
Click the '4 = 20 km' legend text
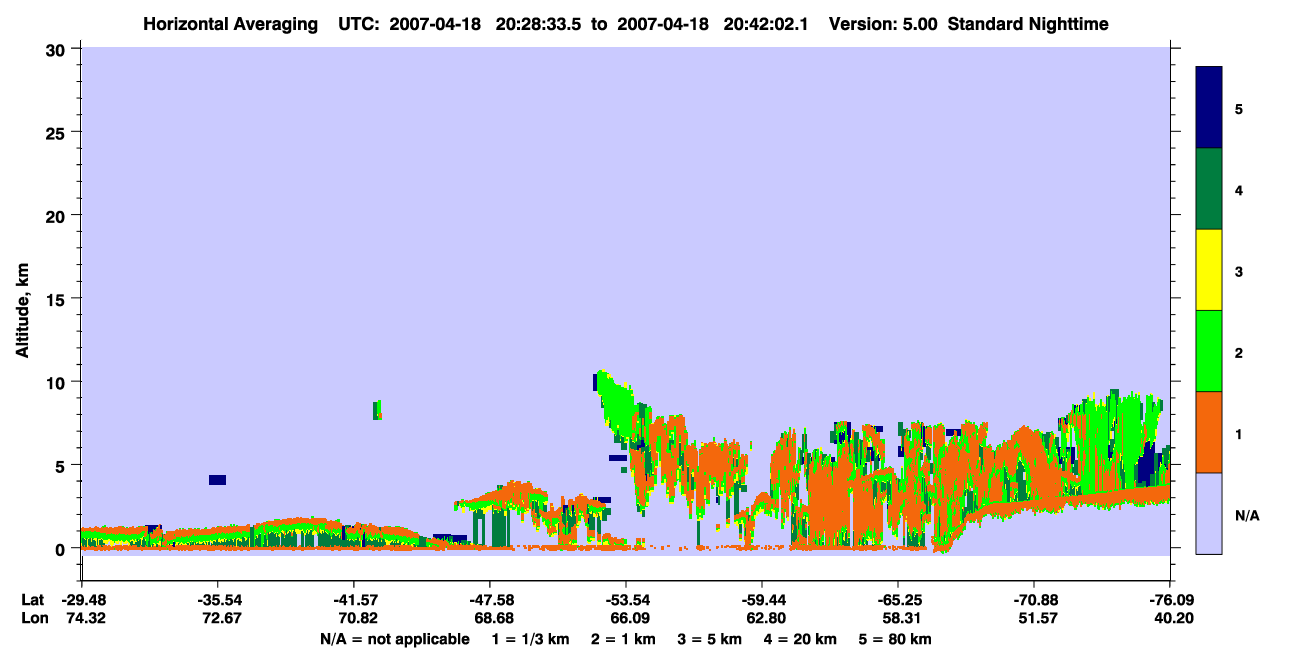click(x=800, y=639)
